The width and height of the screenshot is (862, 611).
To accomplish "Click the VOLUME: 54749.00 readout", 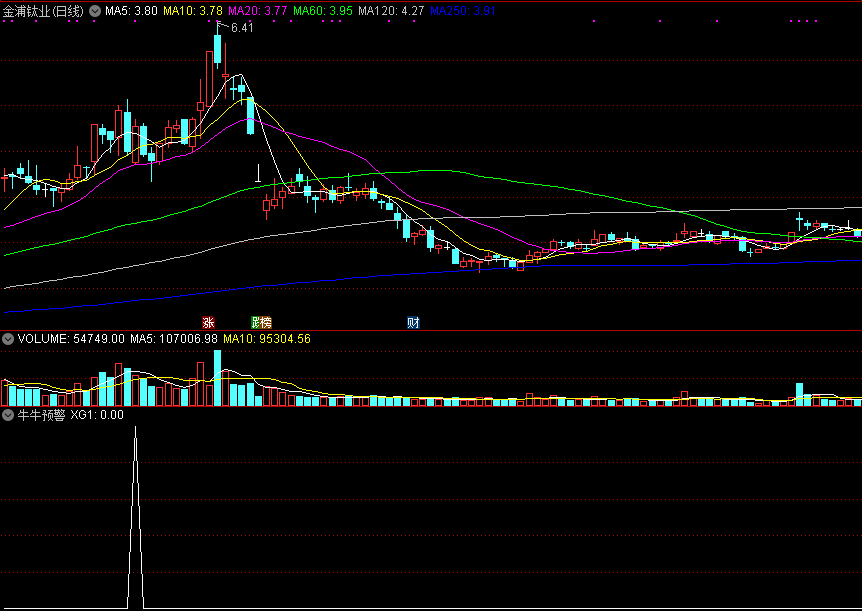I will click(x=71, y=339).
